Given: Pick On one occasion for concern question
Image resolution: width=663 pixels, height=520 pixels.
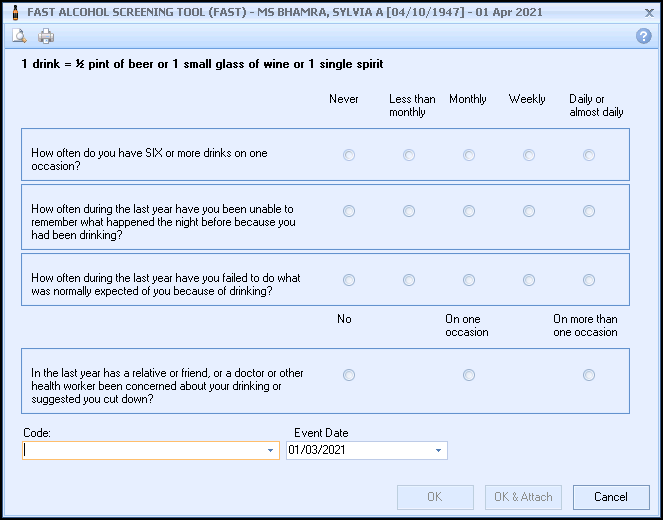Looking at the screenshot, I should pyautogui.click(x=469, y=375).
